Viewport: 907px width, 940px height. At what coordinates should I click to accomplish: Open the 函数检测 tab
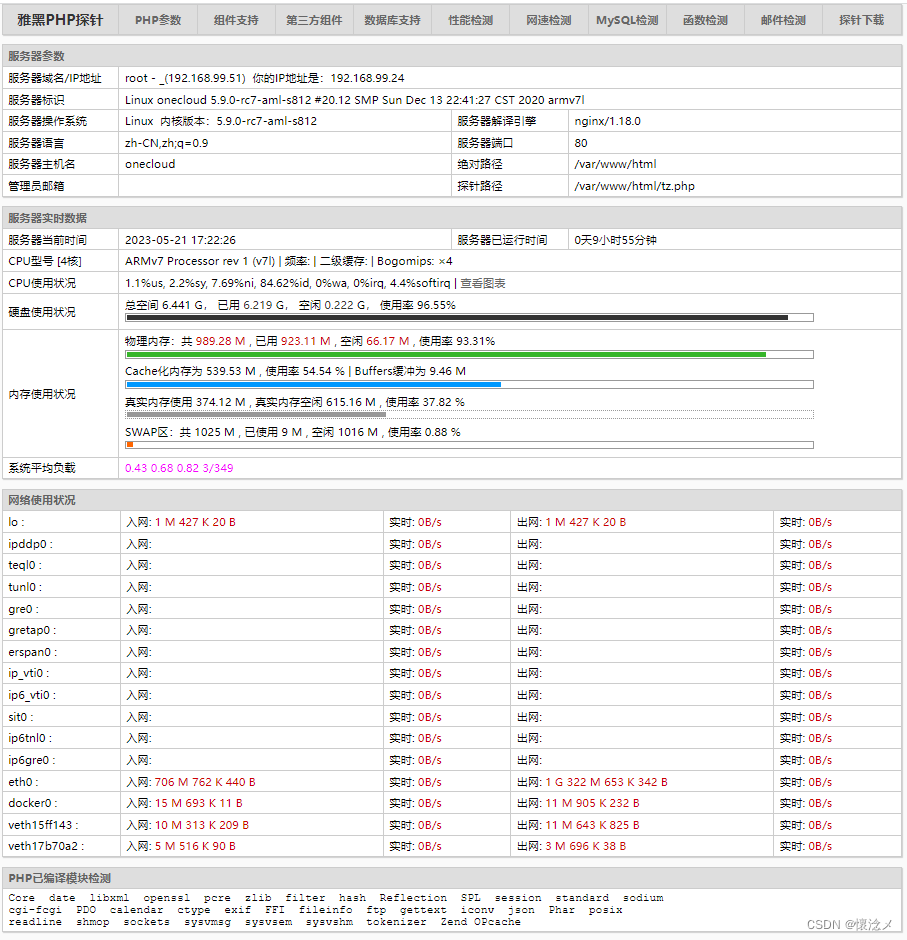pos(705,20)
